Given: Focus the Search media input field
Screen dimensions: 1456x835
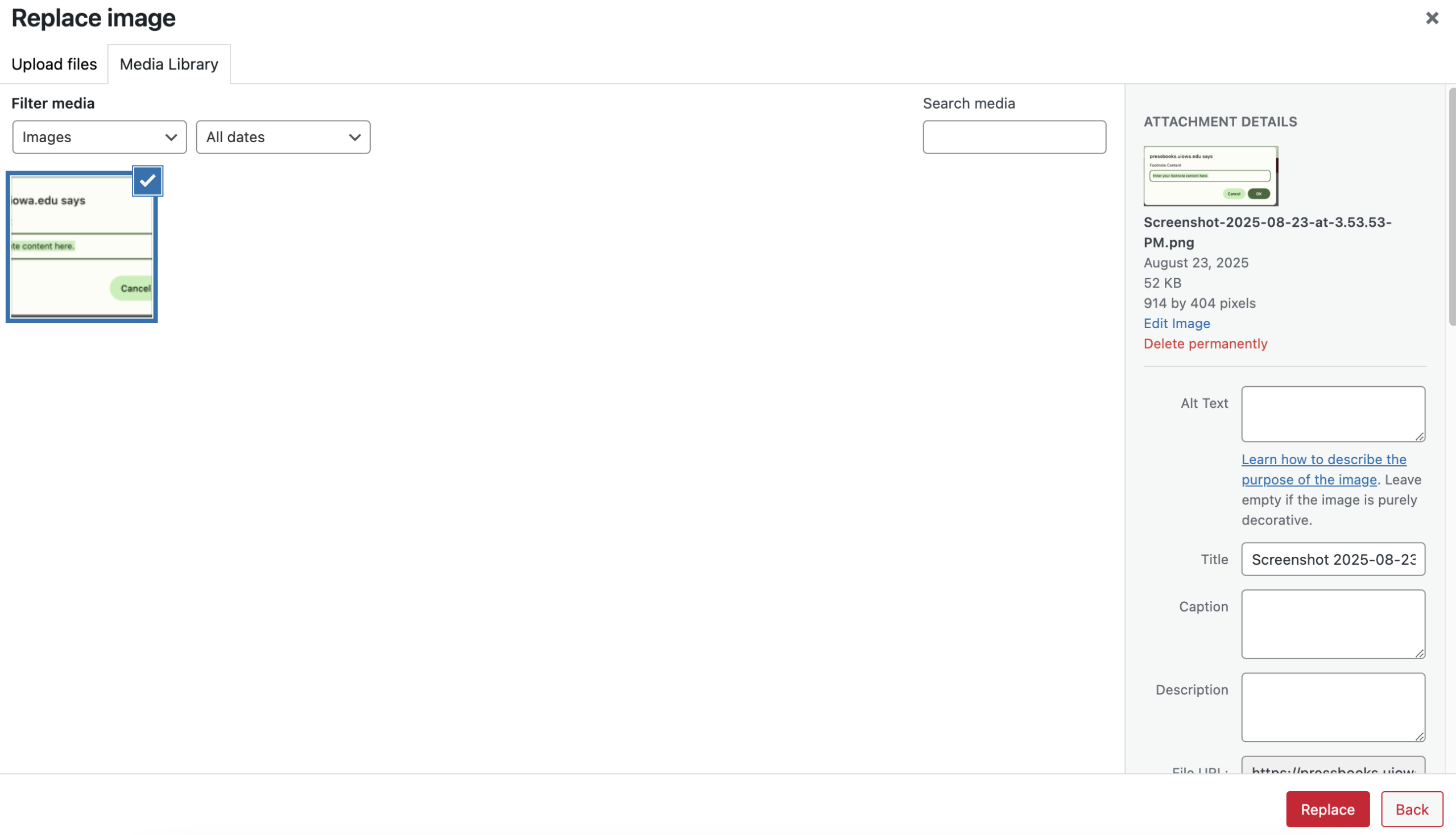Looking at the screenshot, I should 1014,137.
